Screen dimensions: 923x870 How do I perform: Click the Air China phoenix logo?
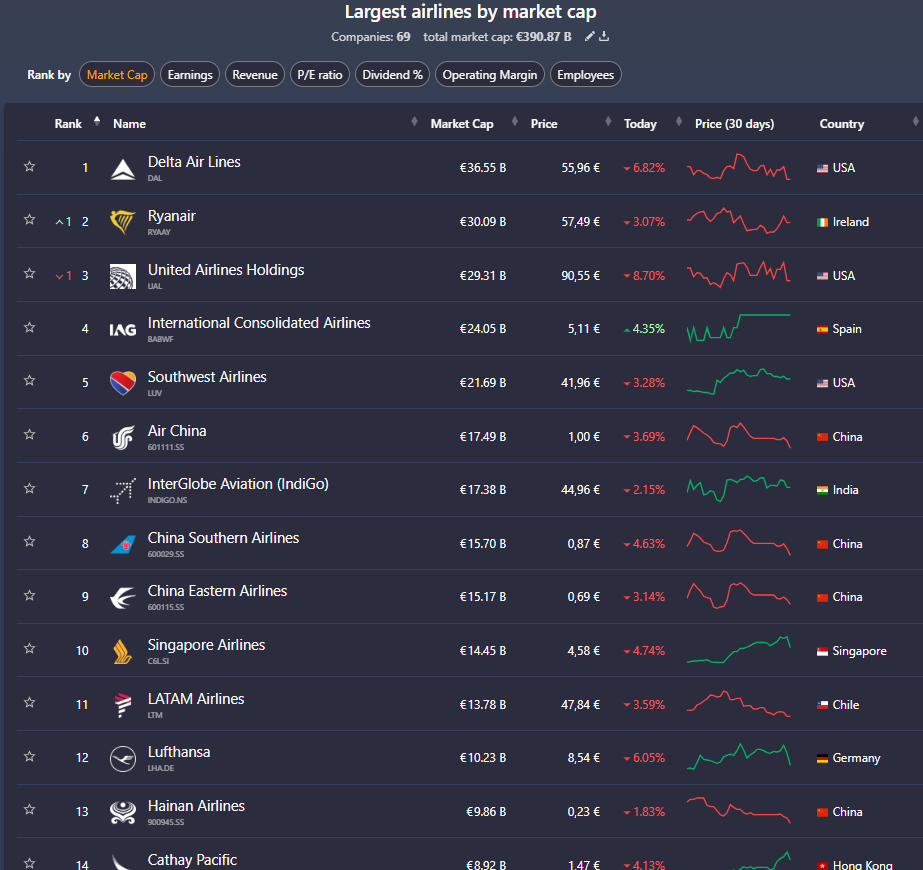pos(123,437)
